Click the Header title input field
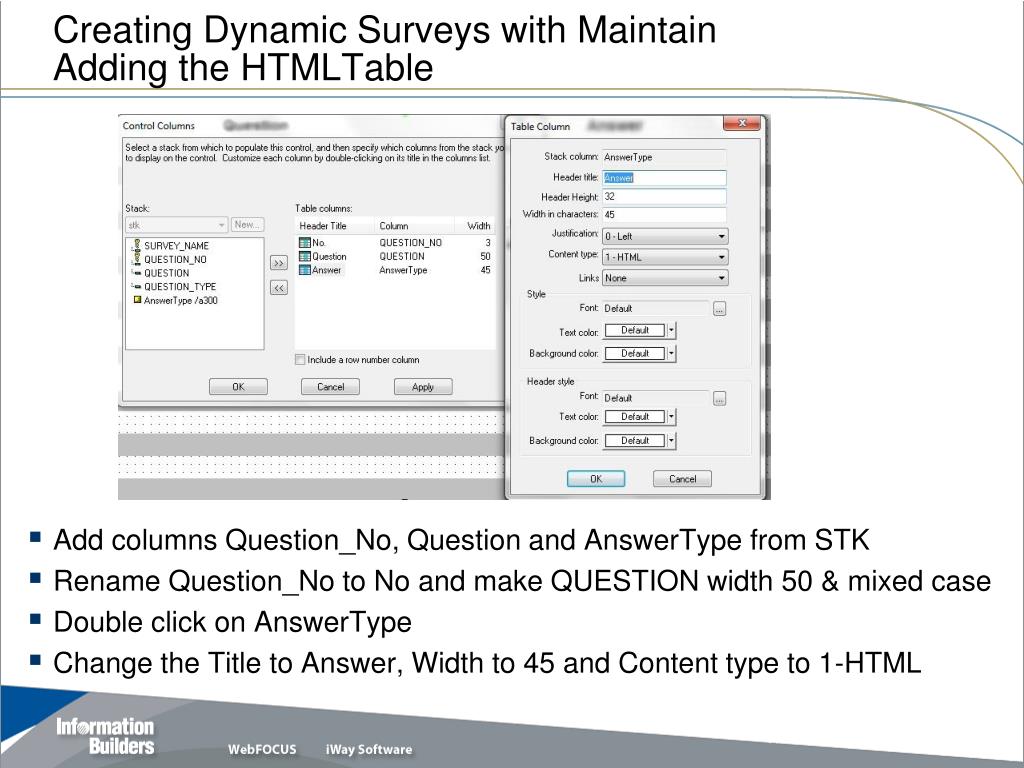The width and height of the screenshot is (1024, 768). click(x=664, y=178)
